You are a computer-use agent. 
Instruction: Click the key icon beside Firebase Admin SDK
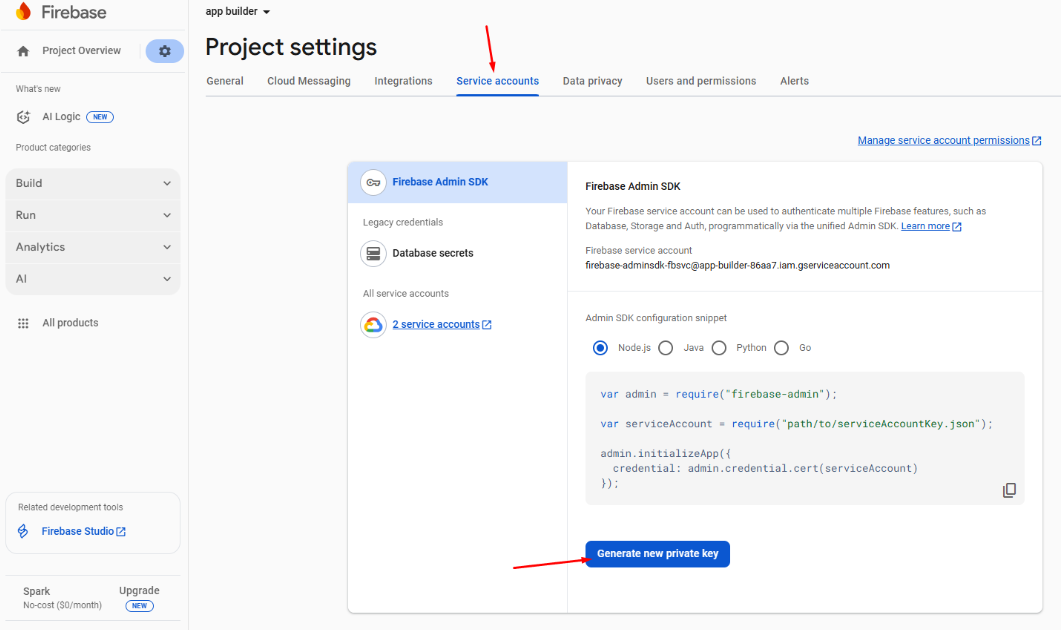coord(373,182)
